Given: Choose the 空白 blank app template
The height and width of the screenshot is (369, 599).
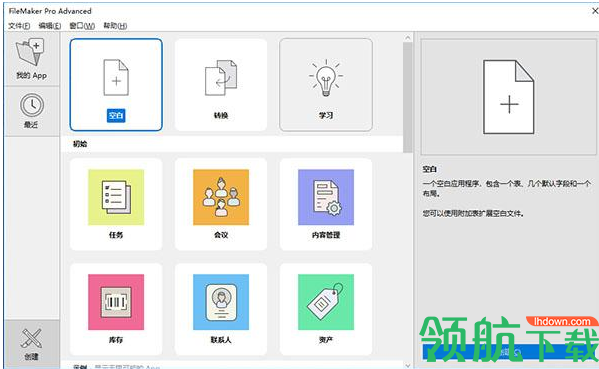Looking at the screenshot, I should (116, 84).
